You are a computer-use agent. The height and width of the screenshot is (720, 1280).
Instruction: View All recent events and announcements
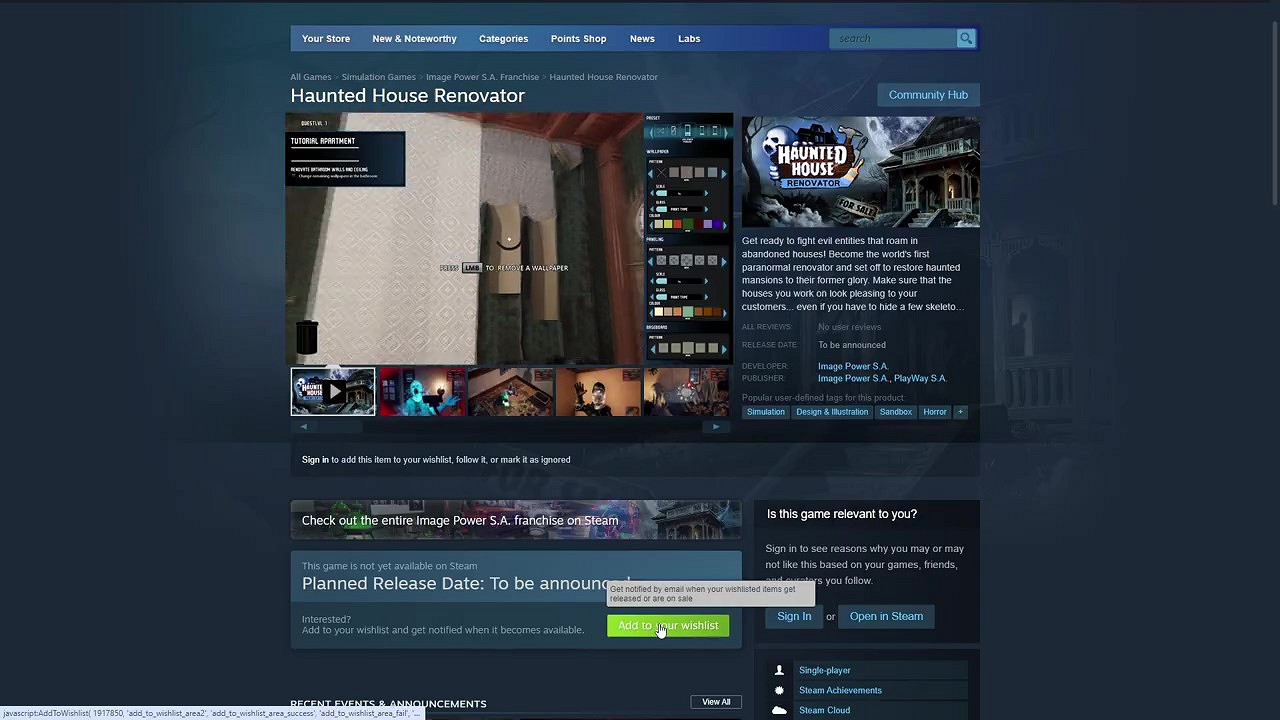click(x=716, y=702)
